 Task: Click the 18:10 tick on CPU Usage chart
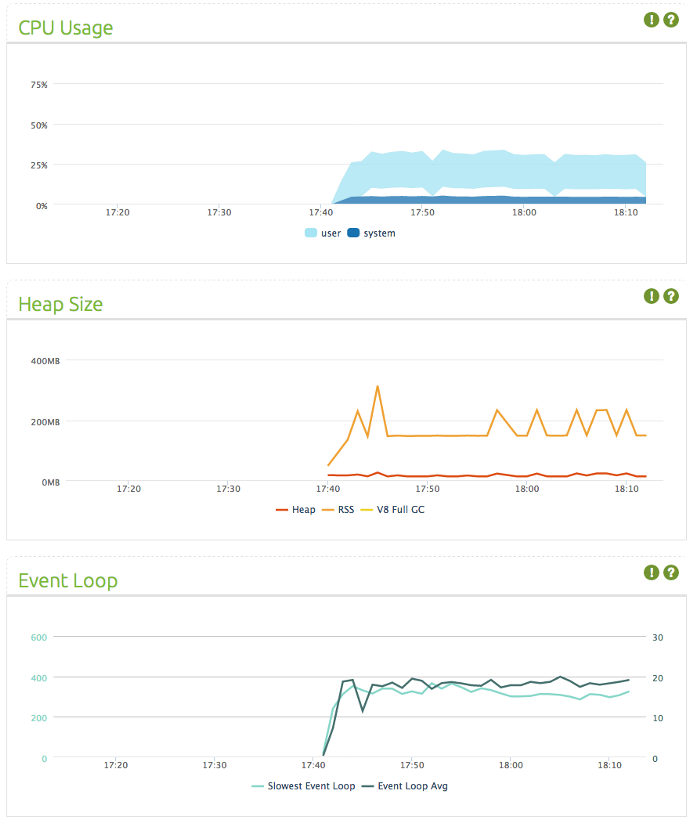[626, 212]
